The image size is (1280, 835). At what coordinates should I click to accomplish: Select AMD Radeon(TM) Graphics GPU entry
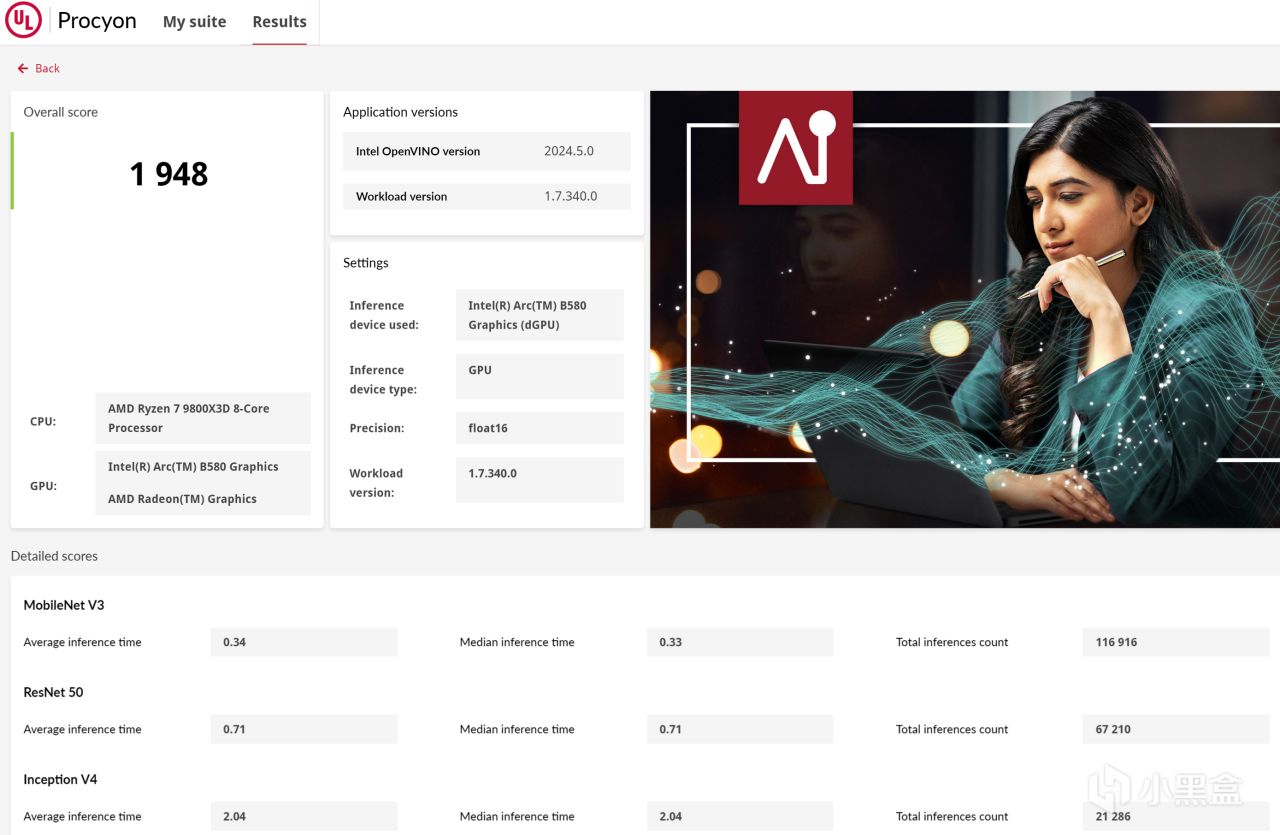(x=182, y=499)
